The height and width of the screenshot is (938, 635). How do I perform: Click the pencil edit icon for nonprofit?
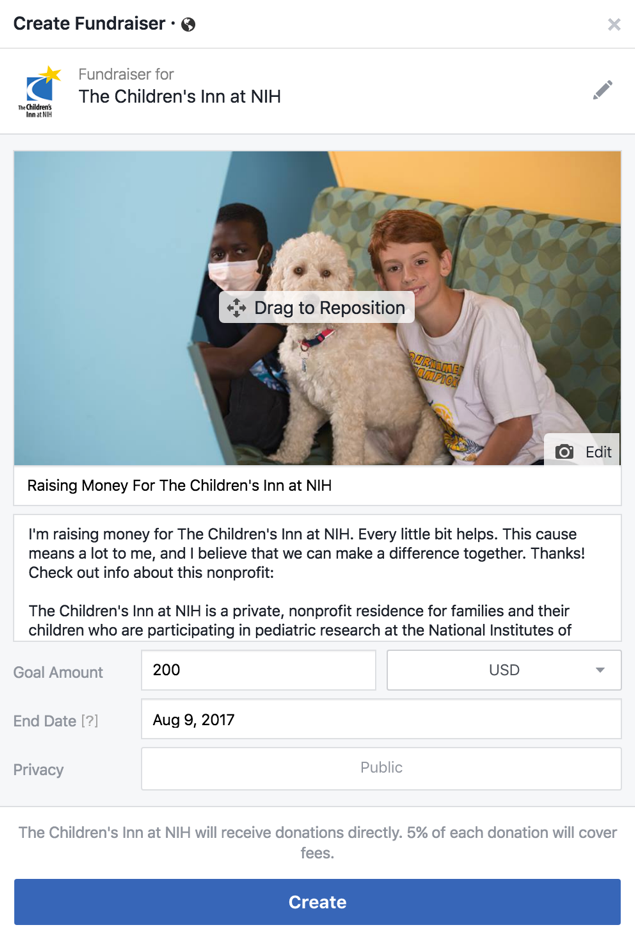point(603,90)
